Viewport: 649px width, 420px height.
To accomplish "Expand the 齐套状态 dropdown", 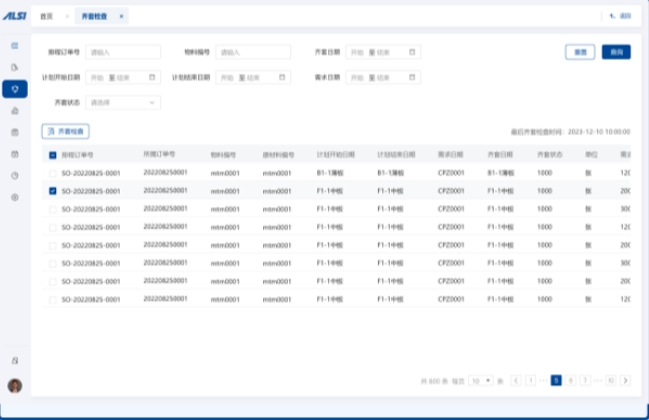I will 123,102.
